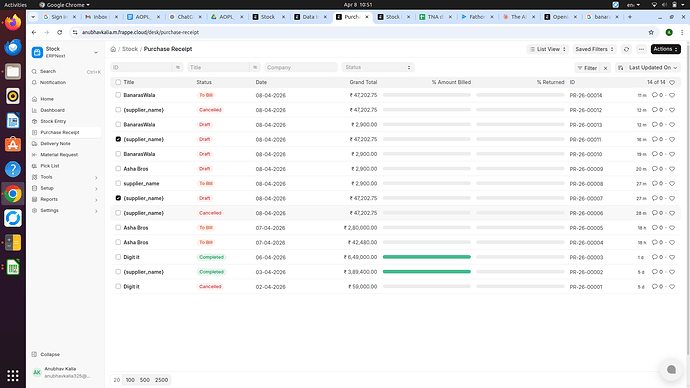The height and width of the screenshot is (388, 690).
Task: Open LibreOffice Writer from dock
Action: [13, 121]
